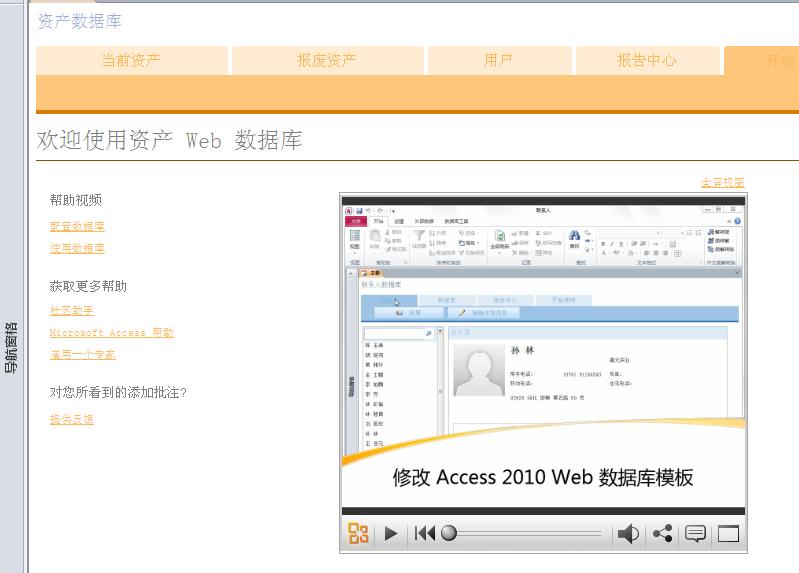Image resolution: width=799 pixels, height=573 pixels.
Task: Click the 社区助手 link
Action: [x=72, y=310]
